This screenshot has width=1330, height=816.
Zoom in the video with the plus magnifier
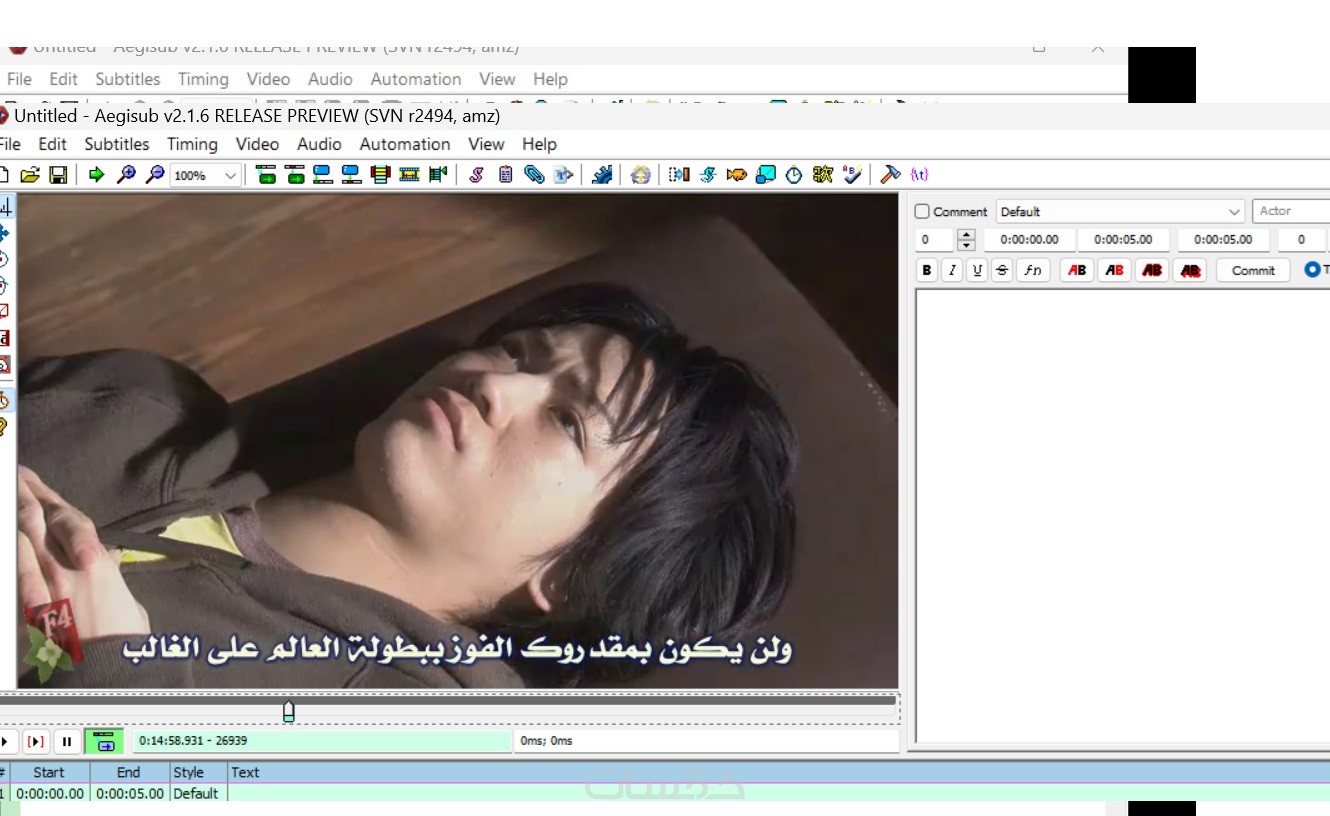coord(126,175)
